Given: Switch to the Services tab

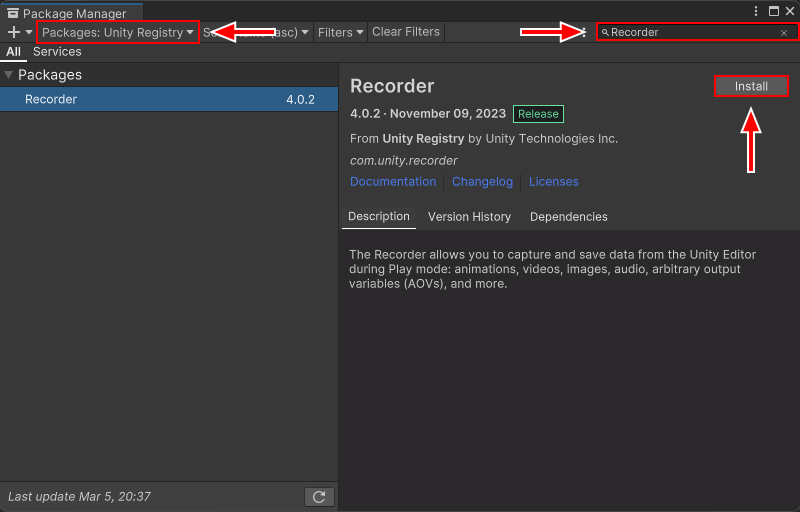Looking at the screenshot, I should pyautogui.click(x=57, y=52).
